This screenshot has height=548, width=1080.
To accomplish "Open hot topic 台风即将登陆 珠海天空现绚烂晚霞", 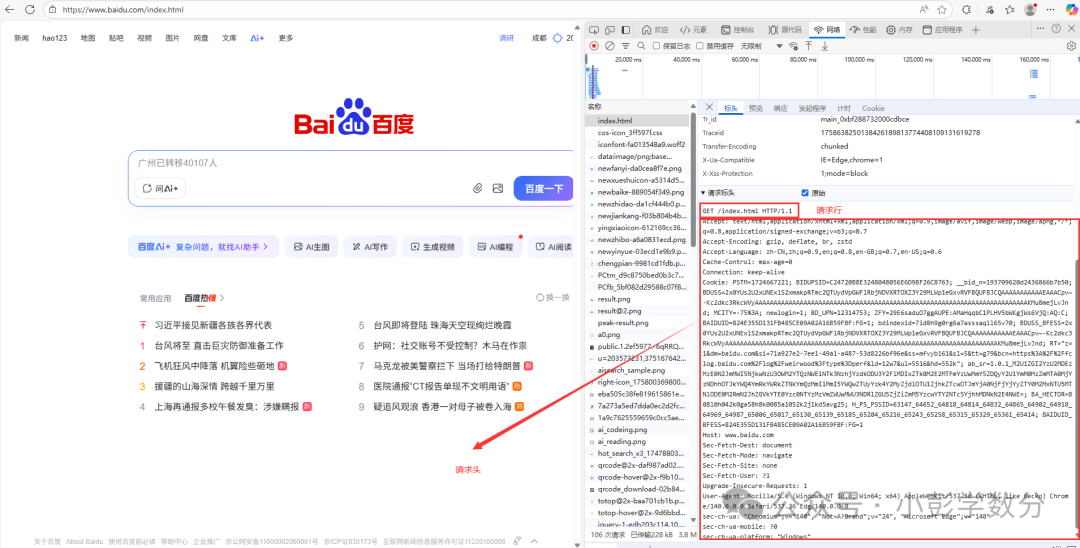I will [442, 325].
